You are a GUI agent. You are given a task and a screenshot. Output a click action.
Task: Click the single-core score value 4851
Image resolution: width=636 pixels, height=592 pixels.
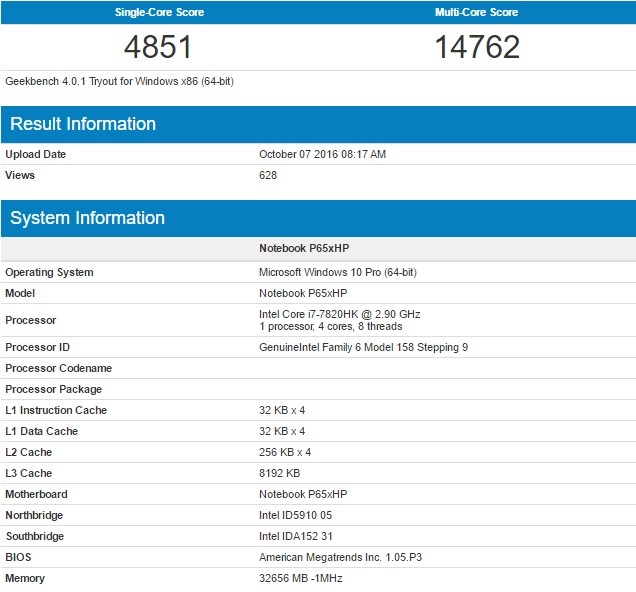click(158, 47)
